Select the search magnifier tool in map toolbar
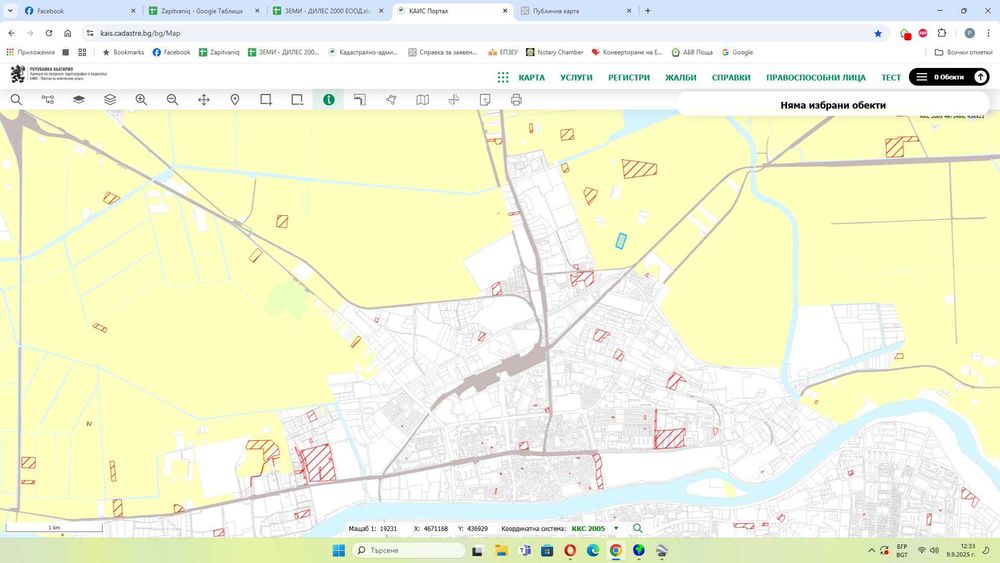This screenshot has height=563, width=1000. 16,100
